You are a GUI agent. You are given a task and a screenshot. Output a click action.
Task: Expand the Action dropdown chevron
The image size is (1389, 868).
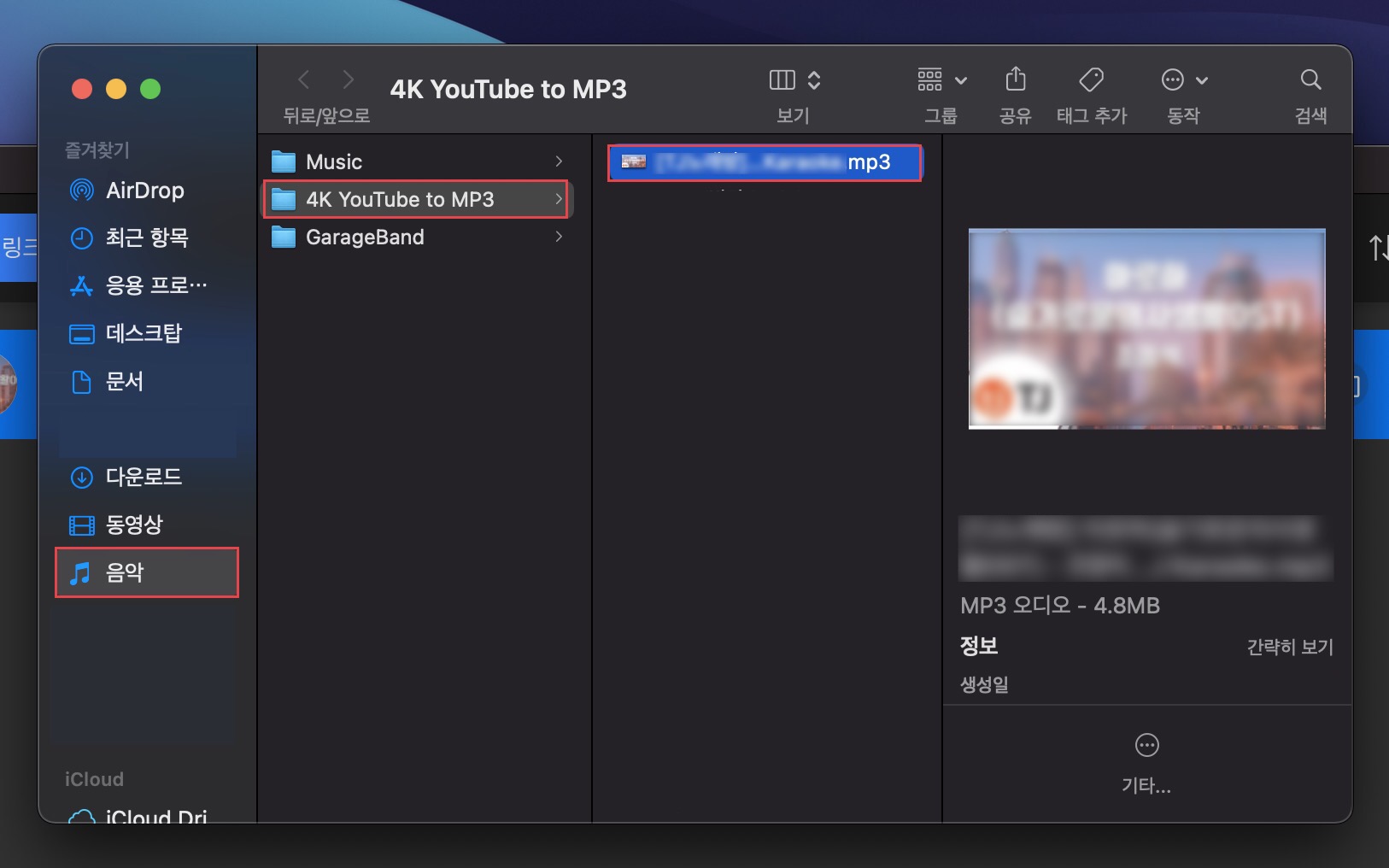point(1202,81)
